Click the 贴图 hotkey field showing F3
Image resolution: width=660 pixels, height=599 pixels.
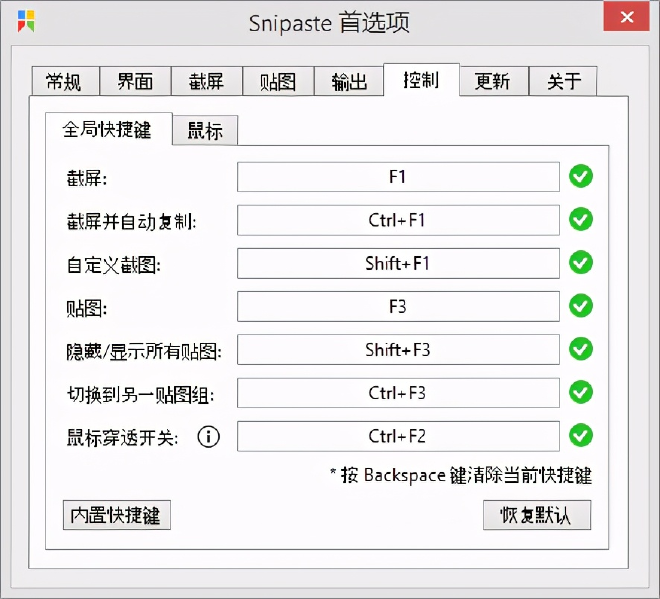pyautogui.click(x=398, y=306)
